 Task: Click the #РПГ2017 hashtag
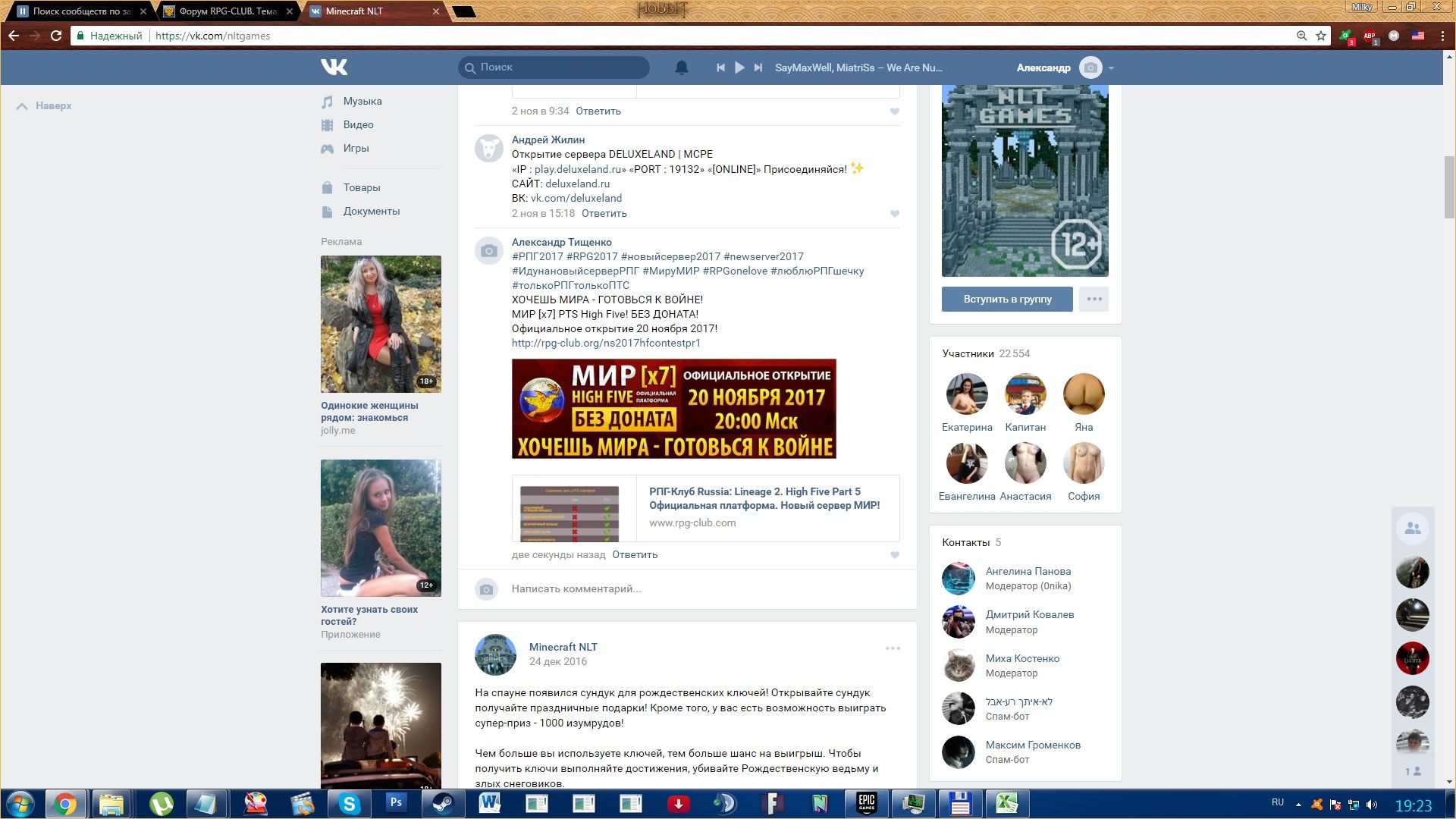pos(538,257)
